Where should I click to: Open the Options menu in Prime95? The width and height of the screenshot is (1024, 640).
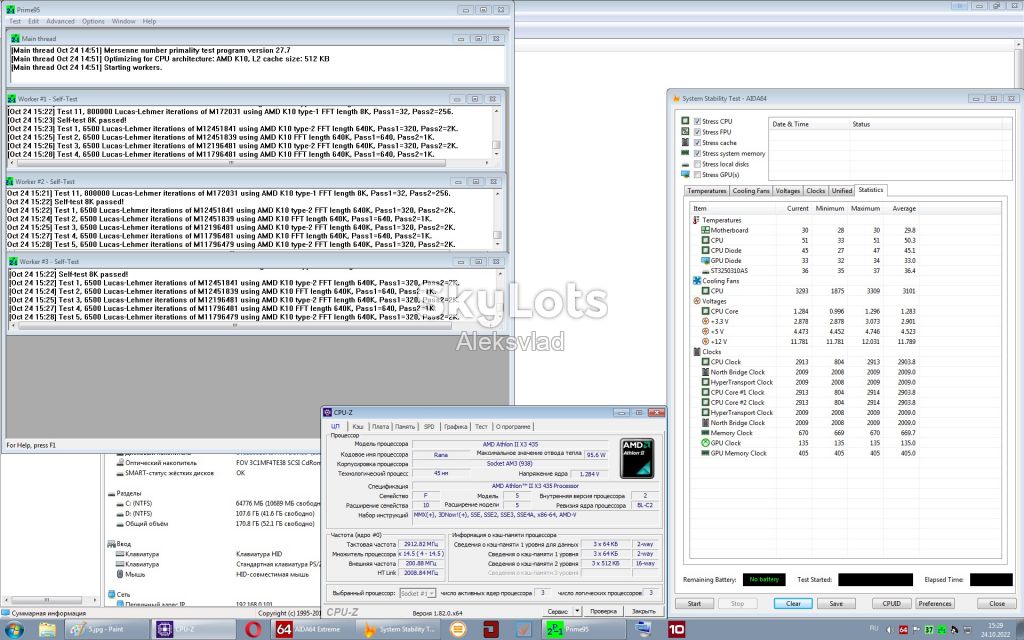[93, 22]
